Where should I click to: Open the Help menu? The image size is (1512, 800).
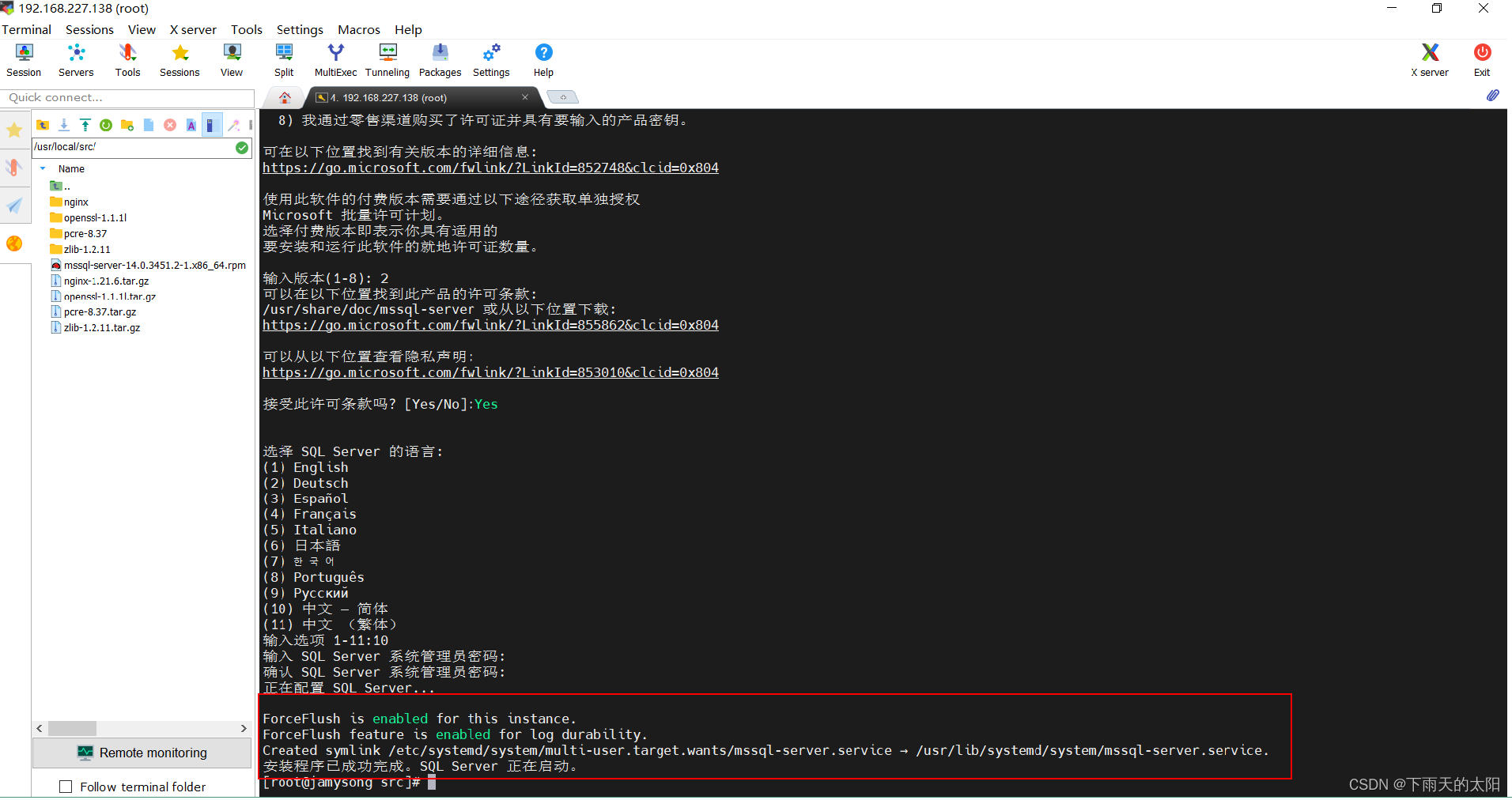pos(408,29)
